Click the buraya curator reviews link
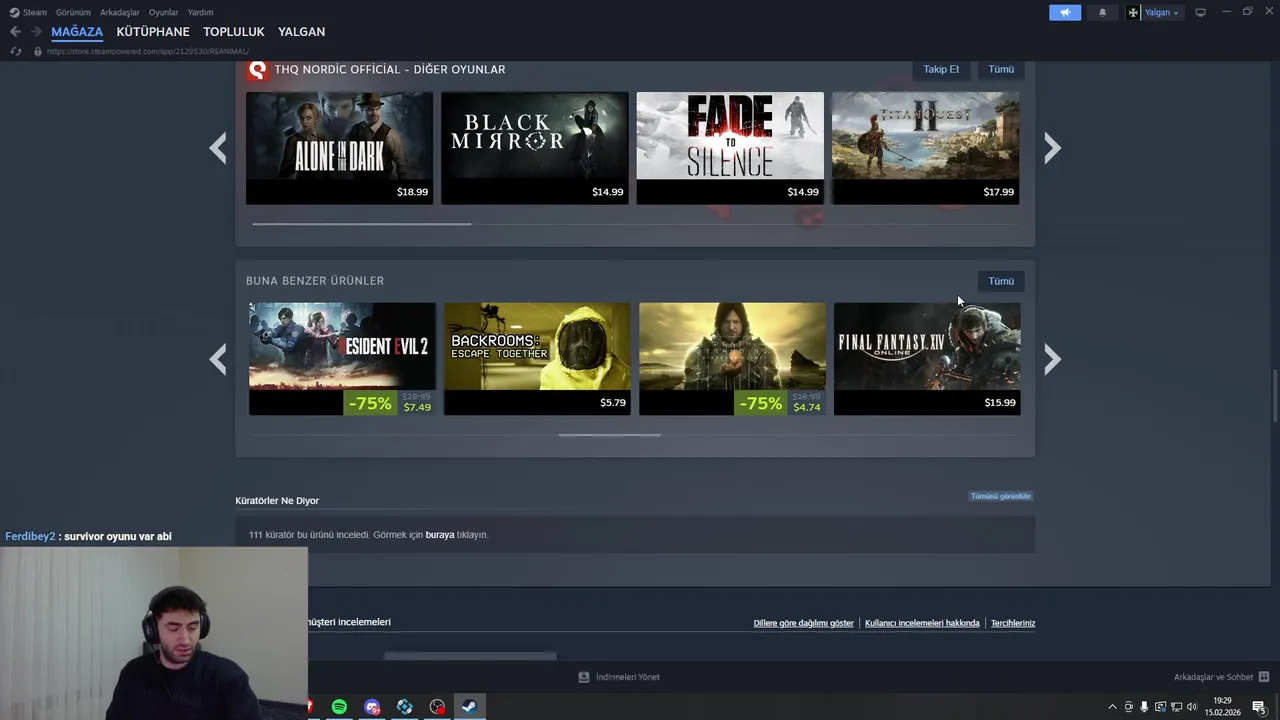This screenshot has height=720, width=1280. pos(440,535)
